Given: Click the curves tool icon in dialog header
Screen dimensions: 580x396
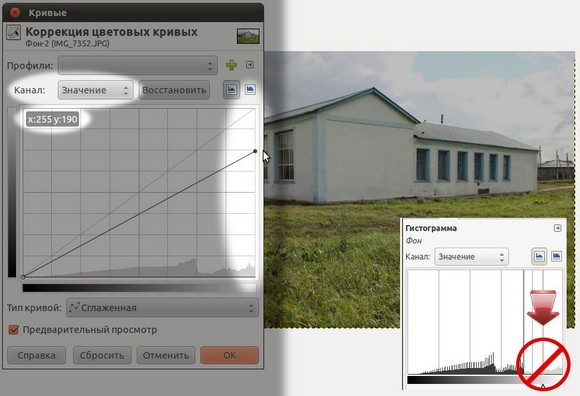Looking at the screenshot, I should (14, 33).
